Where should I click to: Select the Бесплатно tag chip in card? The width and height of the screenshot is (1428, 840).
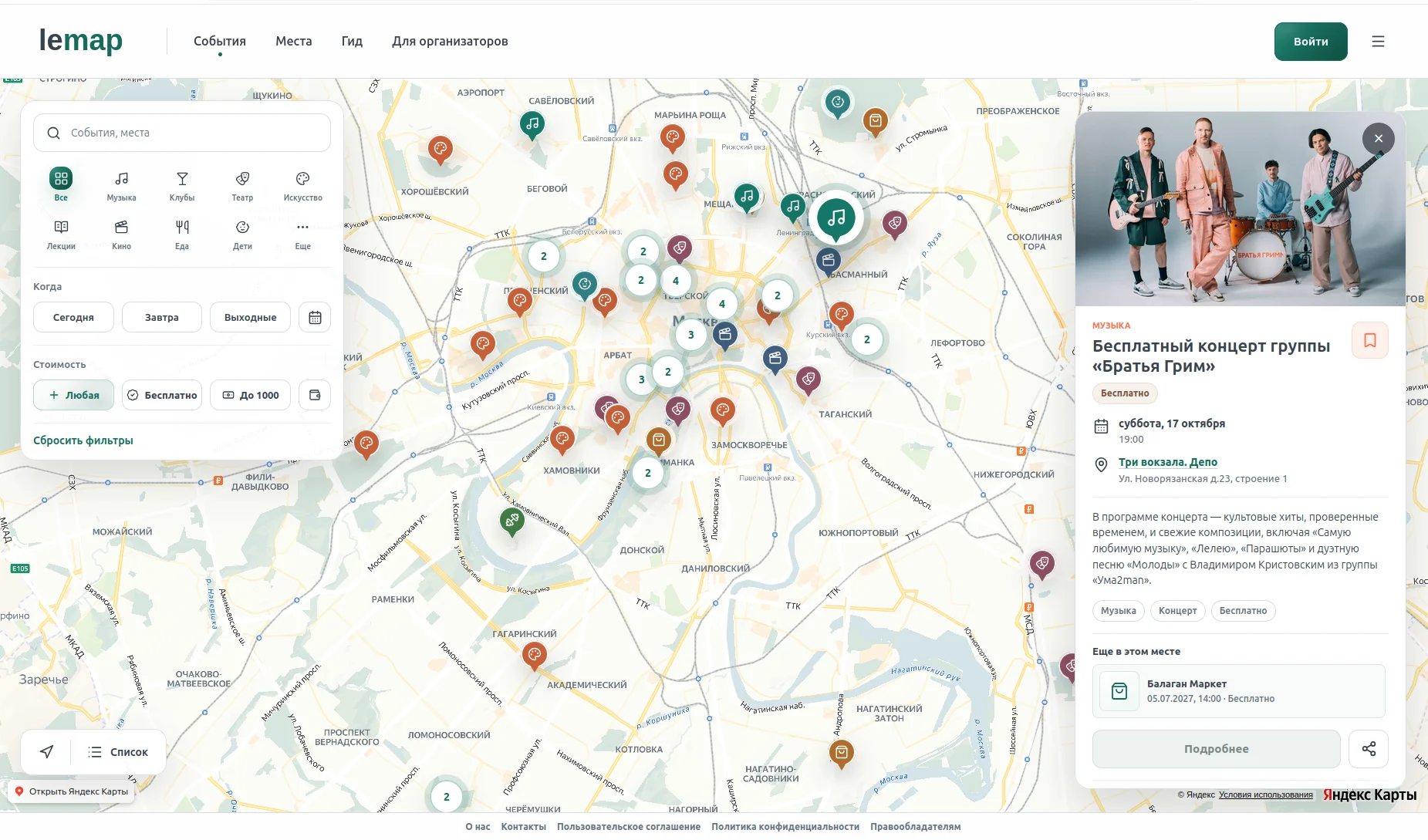(1243, 611)
